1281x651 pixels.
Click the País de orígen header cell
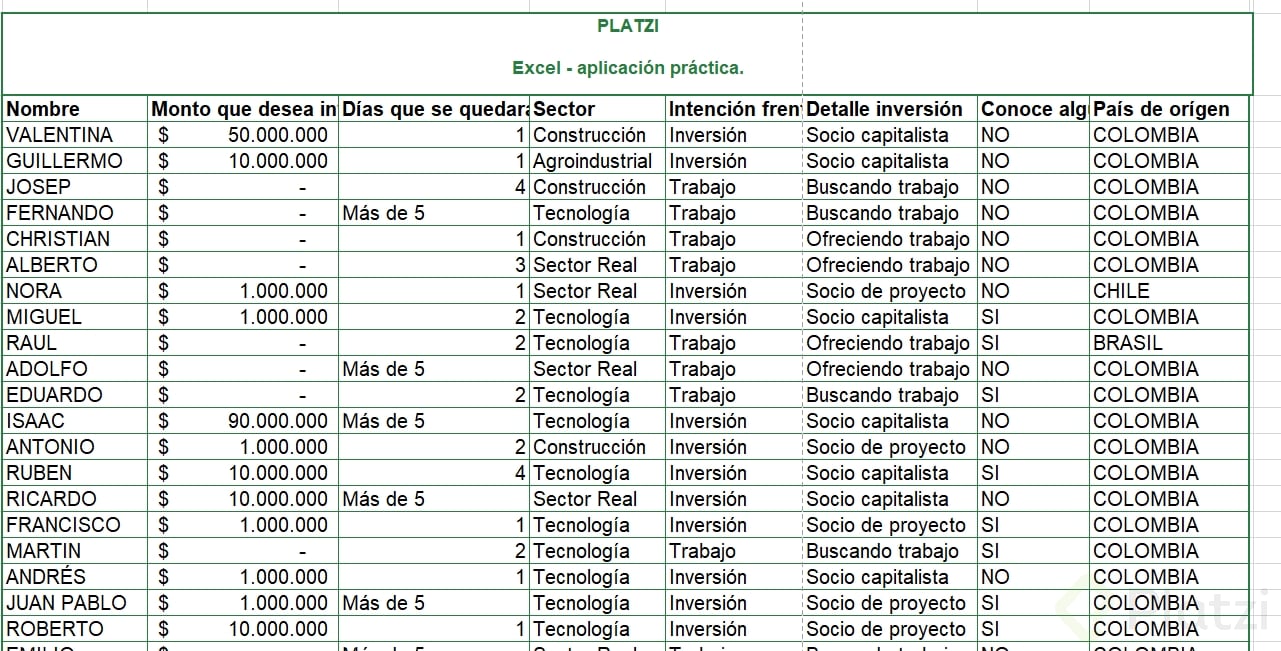(x=1161, y=109)
